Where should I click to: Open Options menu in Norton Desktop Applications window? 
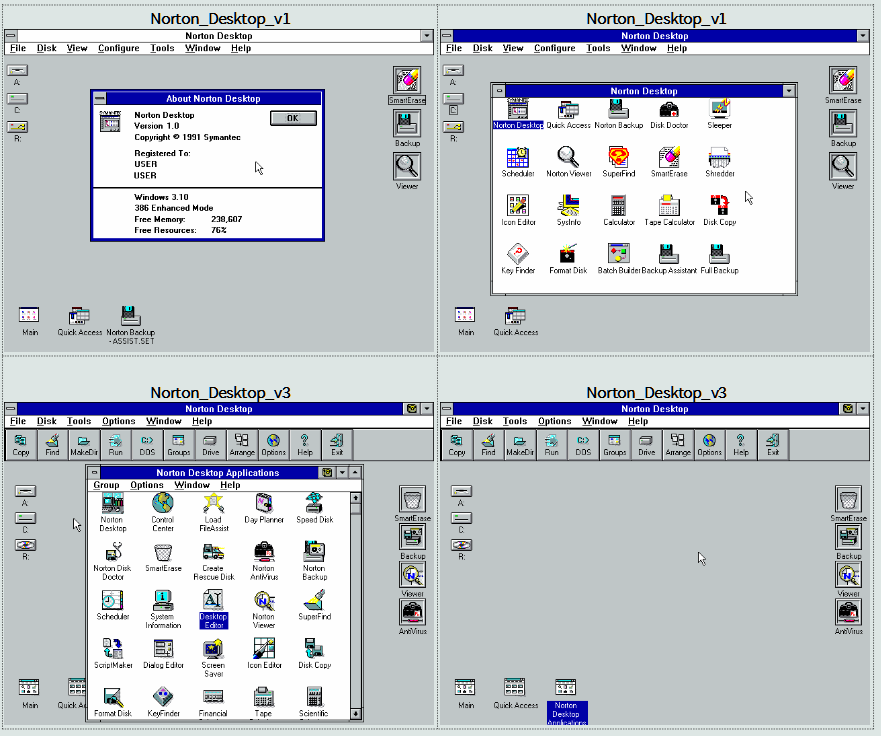(147, 485)
